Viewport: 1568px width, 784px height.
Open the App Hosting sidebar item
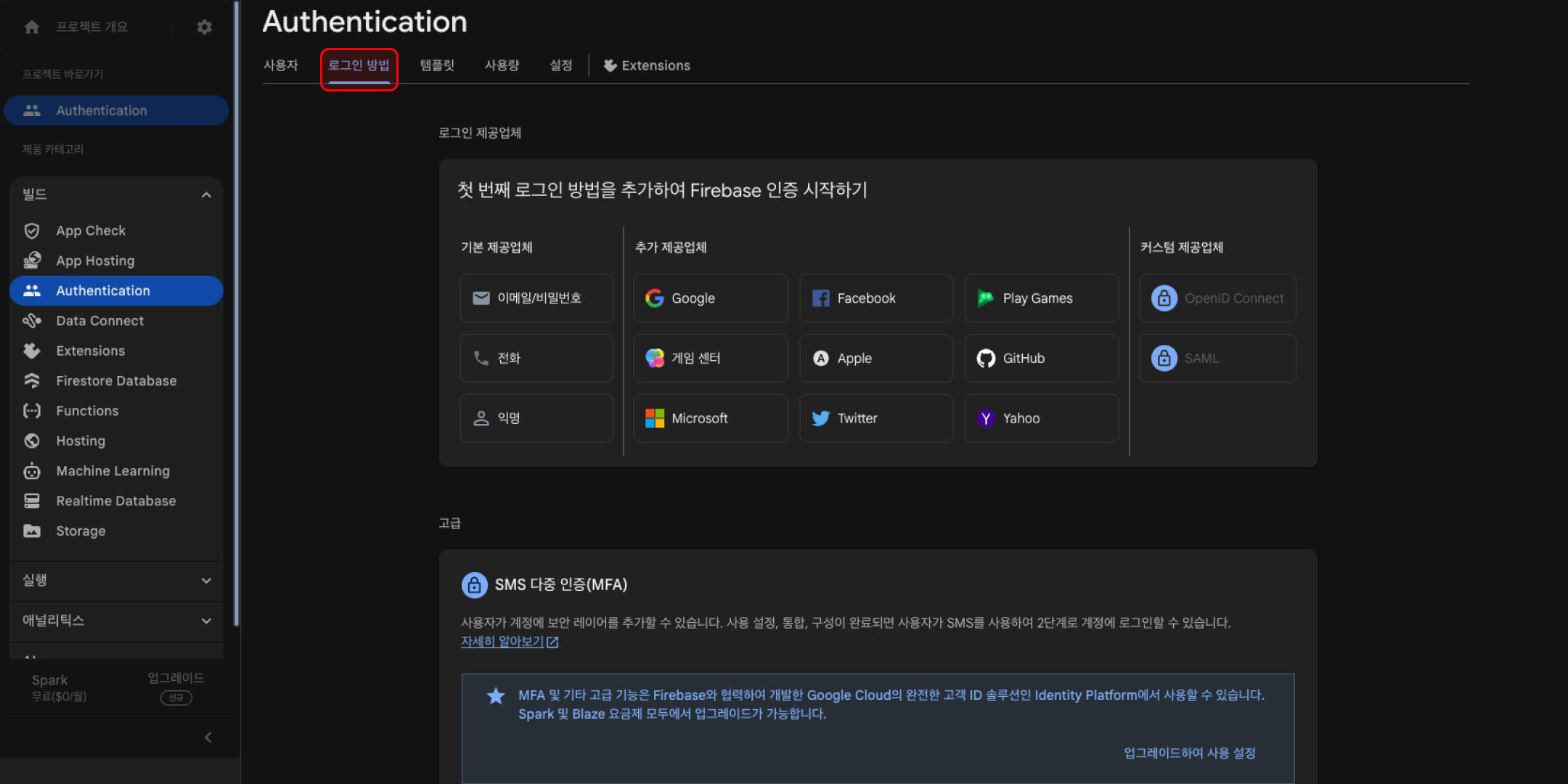tap(116, 261)
